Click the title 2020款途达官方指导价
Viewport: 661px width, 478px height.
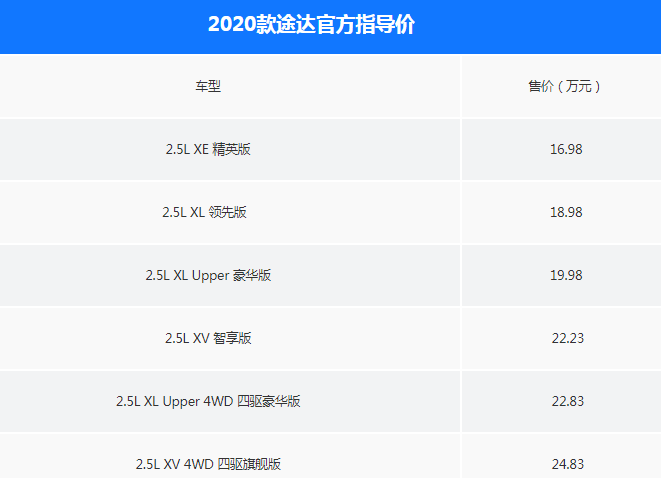(x=311, y=24)
